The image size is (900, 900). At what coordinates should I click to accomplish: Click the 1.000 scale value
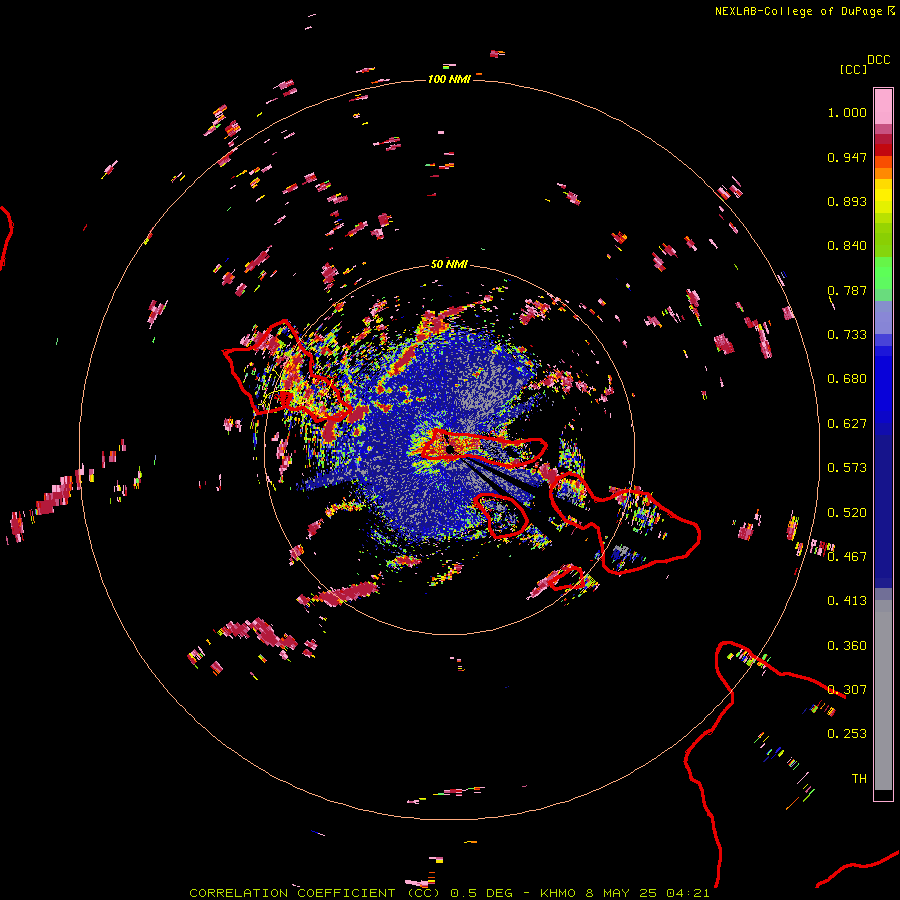(x=847, y=112)
